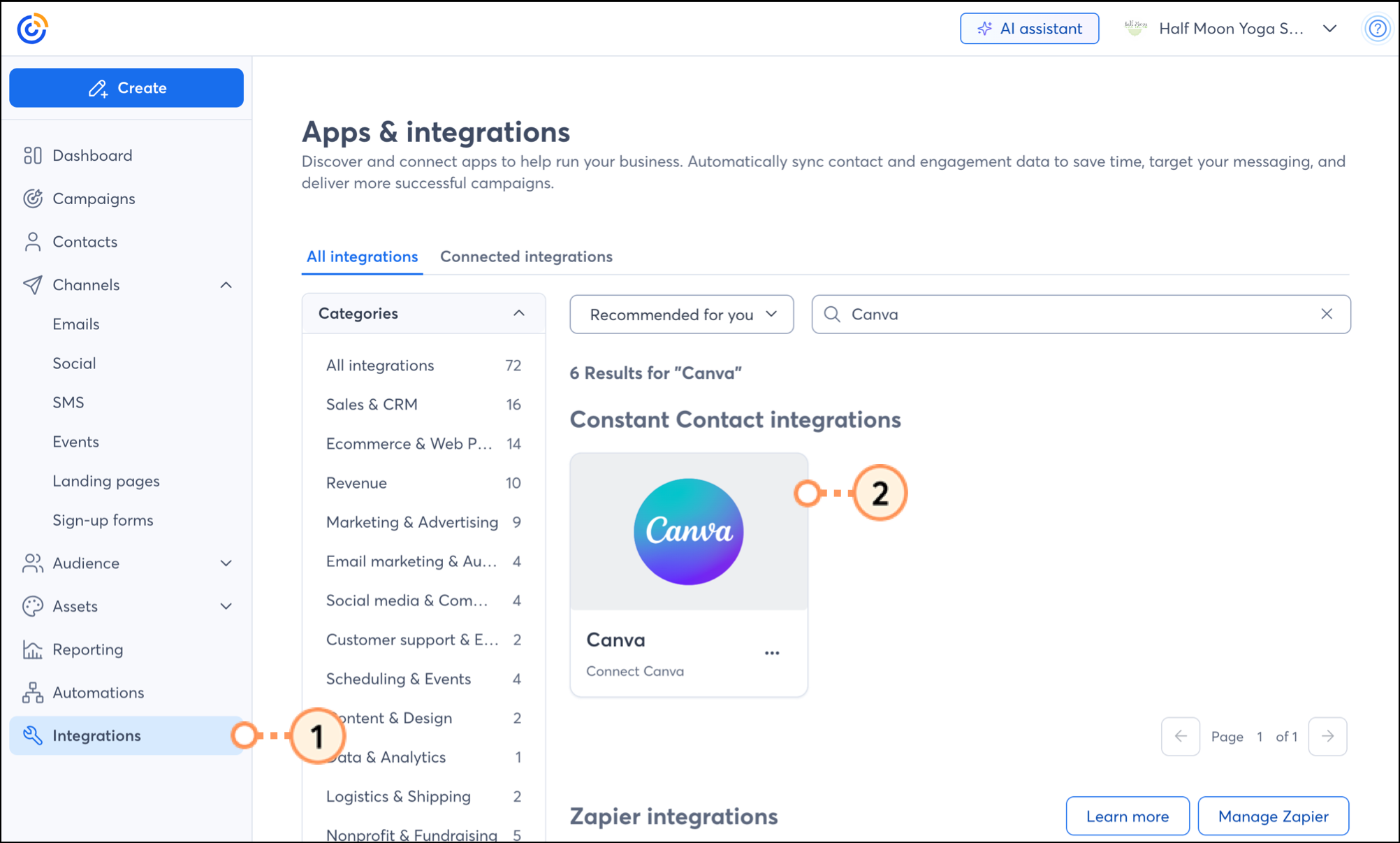Expand the Audience sidebar section

pyautogui.click(x=226, y=563)
